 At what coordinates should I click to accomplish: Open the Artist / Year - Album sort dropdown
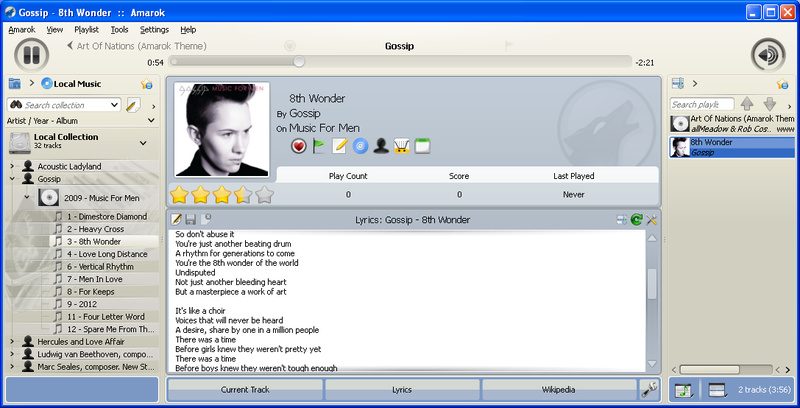[x=151, y=121]
